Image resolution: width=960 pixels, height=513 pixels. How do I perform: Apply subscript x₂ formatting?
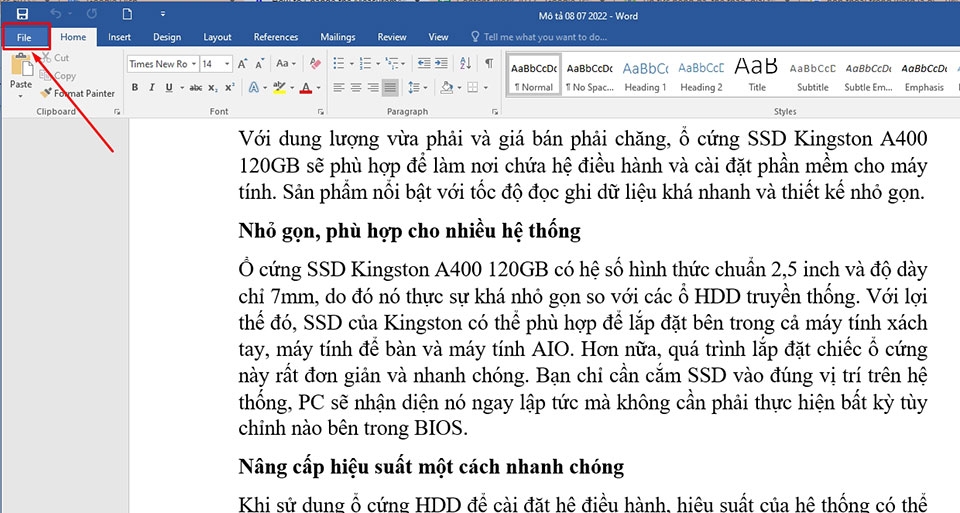point(212,88)
